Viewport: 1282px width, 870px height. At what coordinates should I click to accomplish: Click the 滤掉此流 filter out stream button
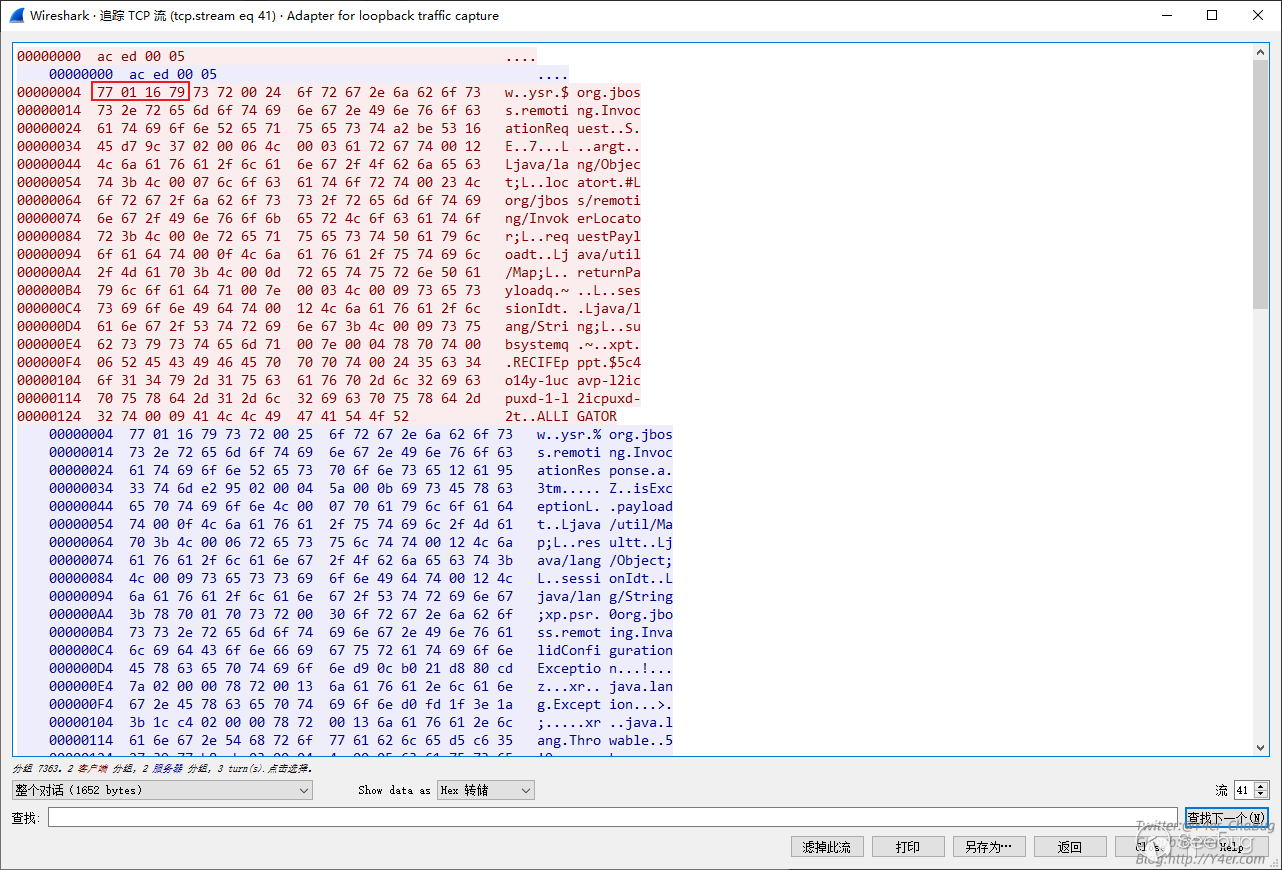coord(829,847)
